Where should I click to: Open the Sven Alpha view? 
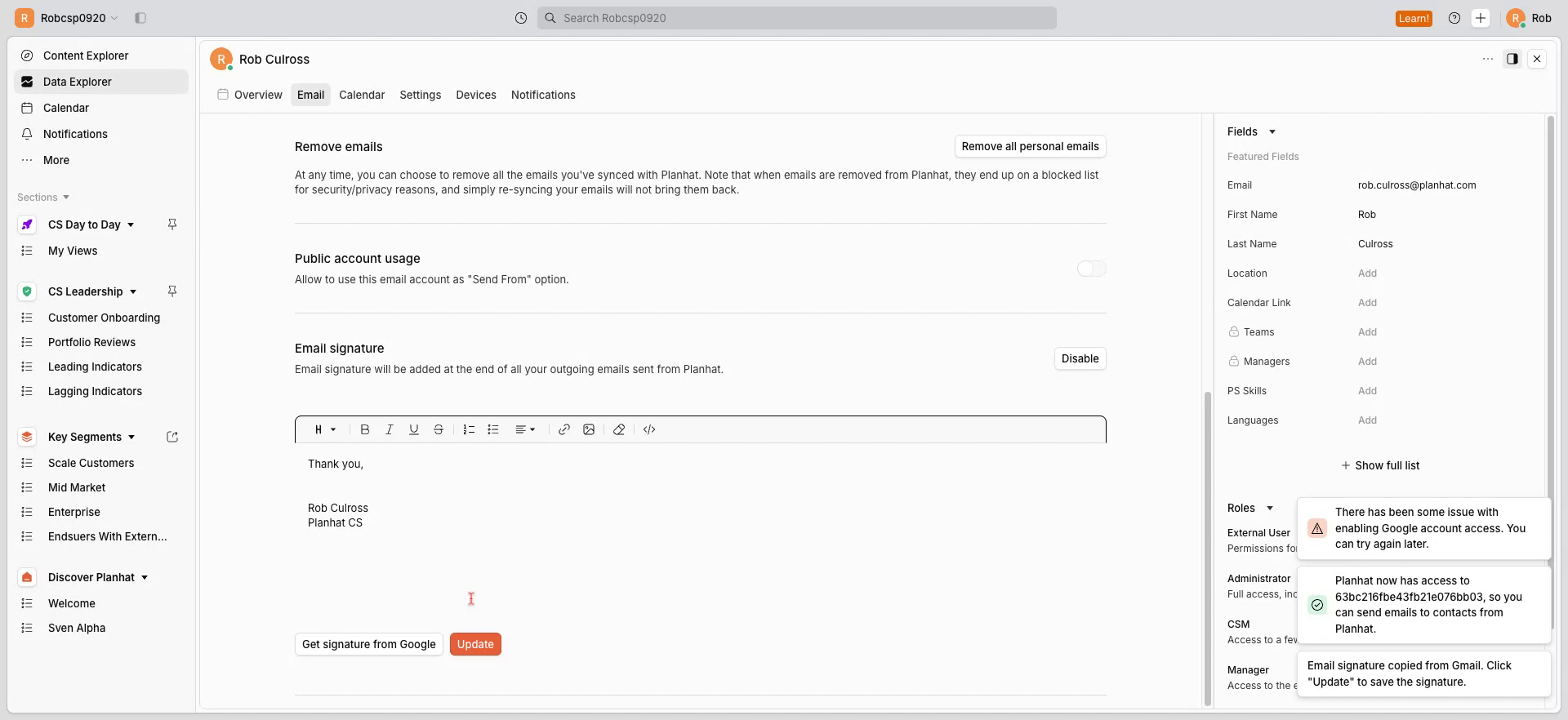[x=77, y=628]
